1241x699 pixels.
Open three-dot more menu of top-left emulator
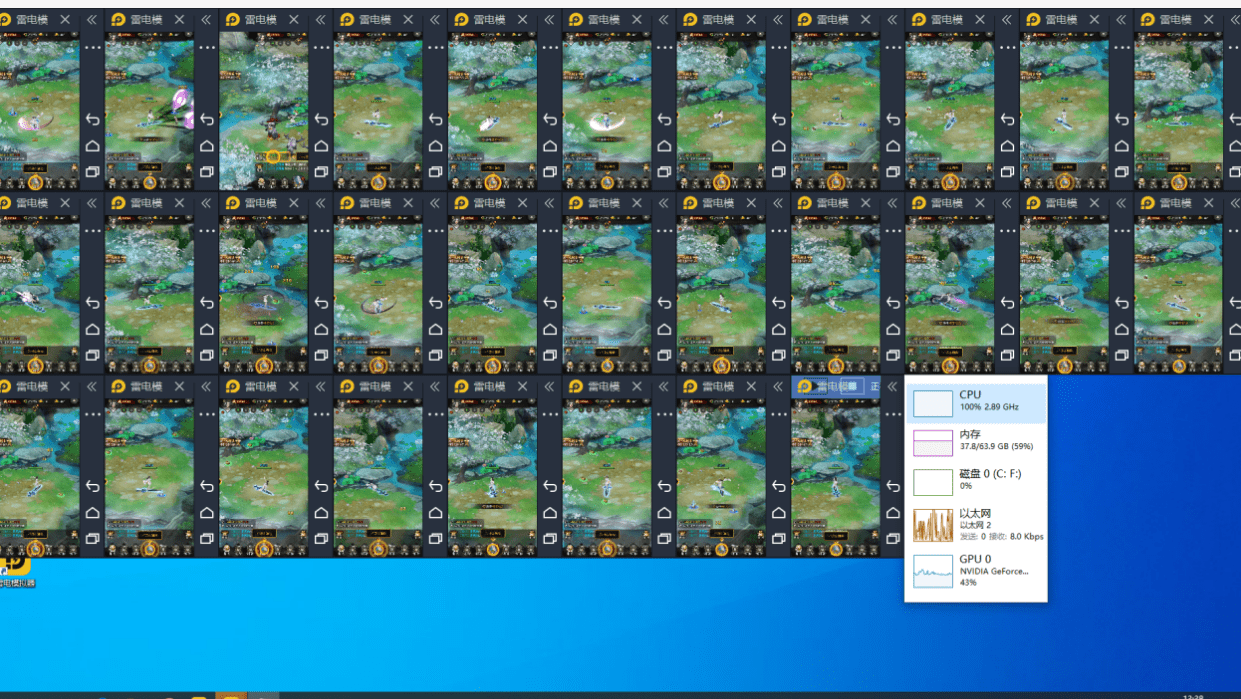(92, 47)
